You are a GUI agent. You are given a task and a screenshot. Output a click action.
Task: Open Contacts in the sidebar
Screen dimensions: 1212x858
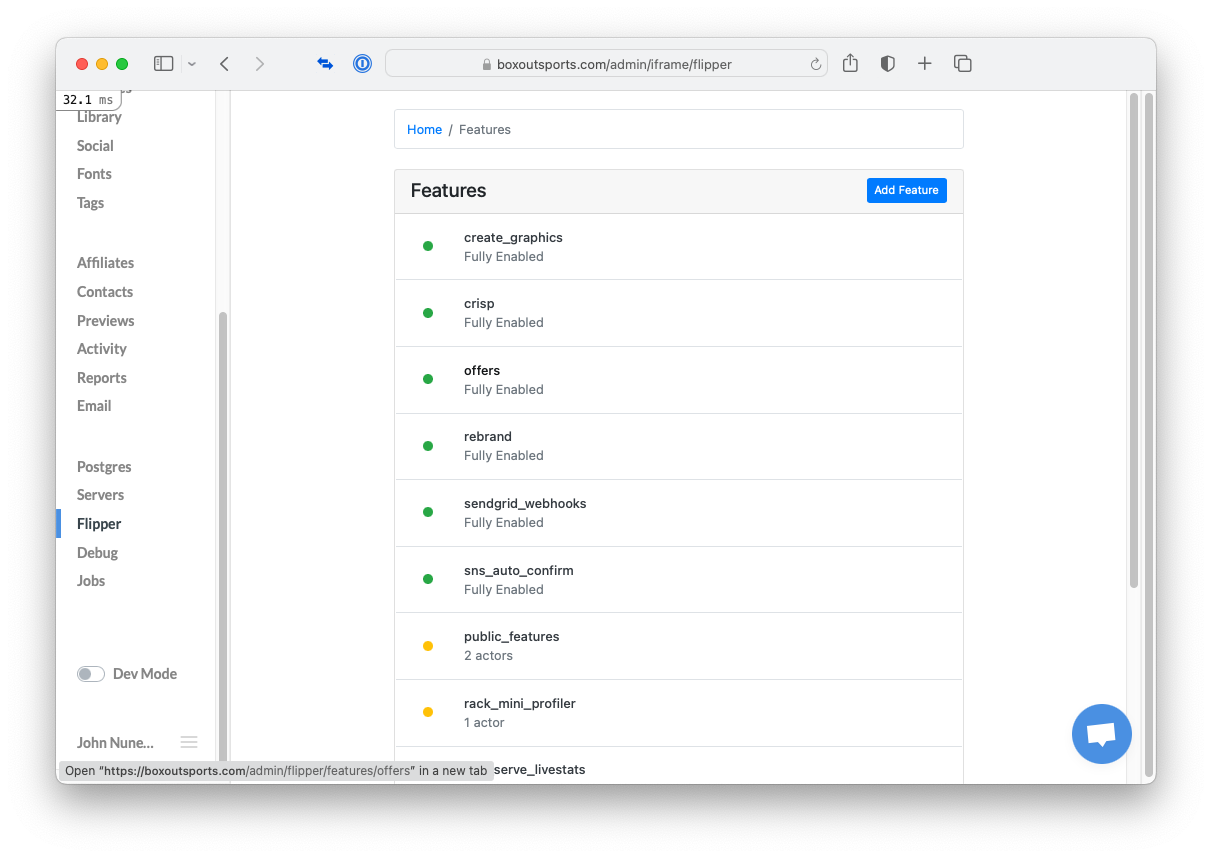click(x=105, y=292)
